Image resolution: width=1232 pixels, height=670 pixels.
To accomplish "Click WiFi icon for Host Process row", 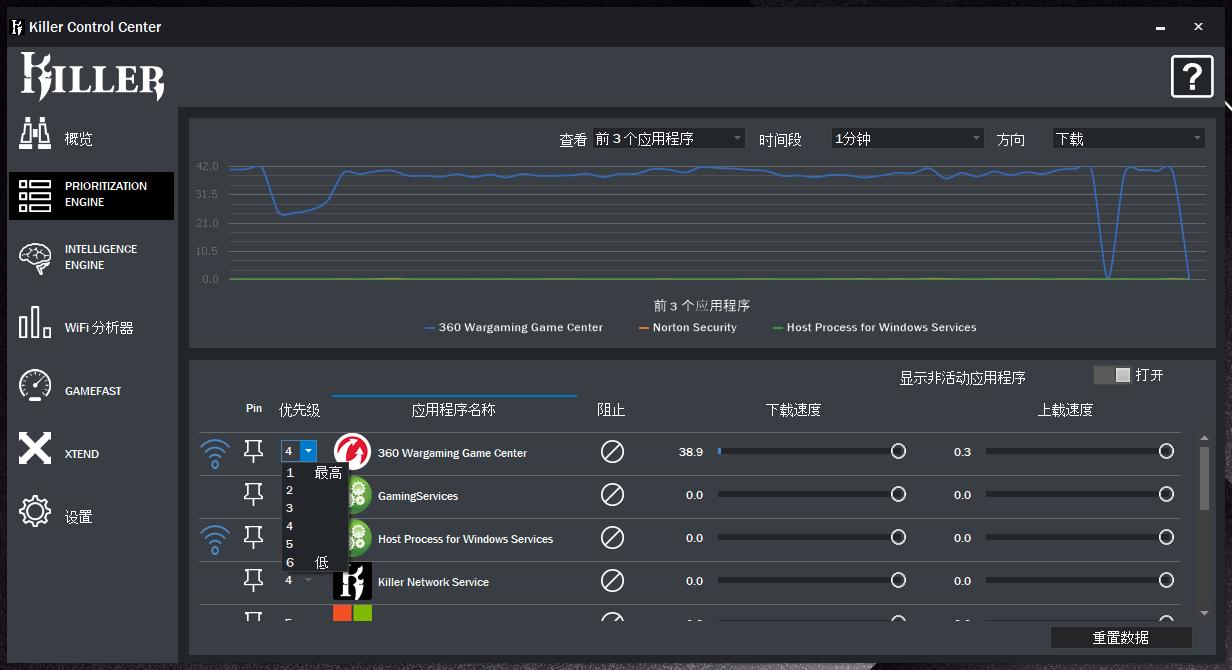I will click(x=214, y=539).
